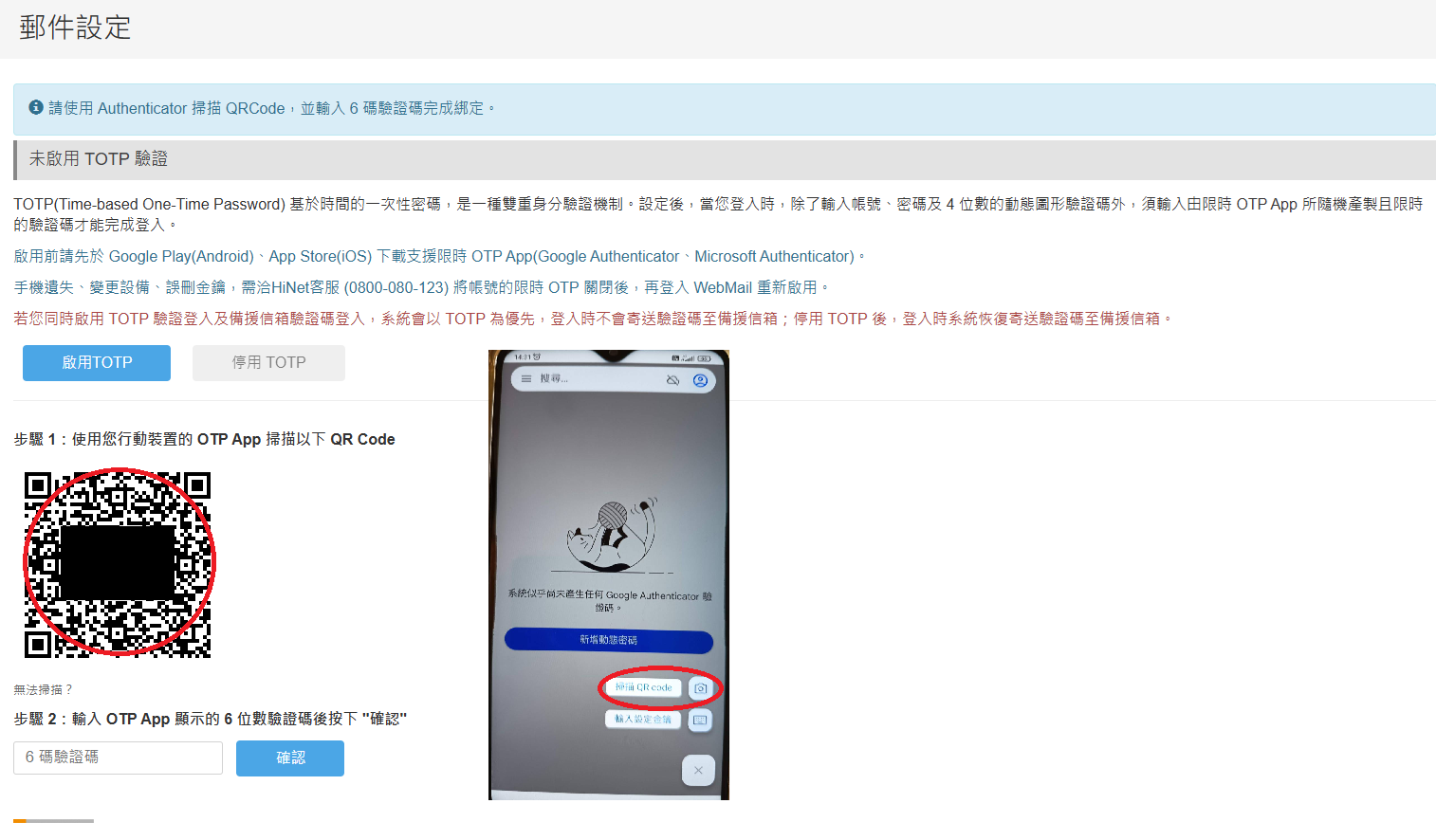Confirm the code with the 確認 button
This screenshot has width=1436, height=840.
pyautogui.click(x=290, y=758)
